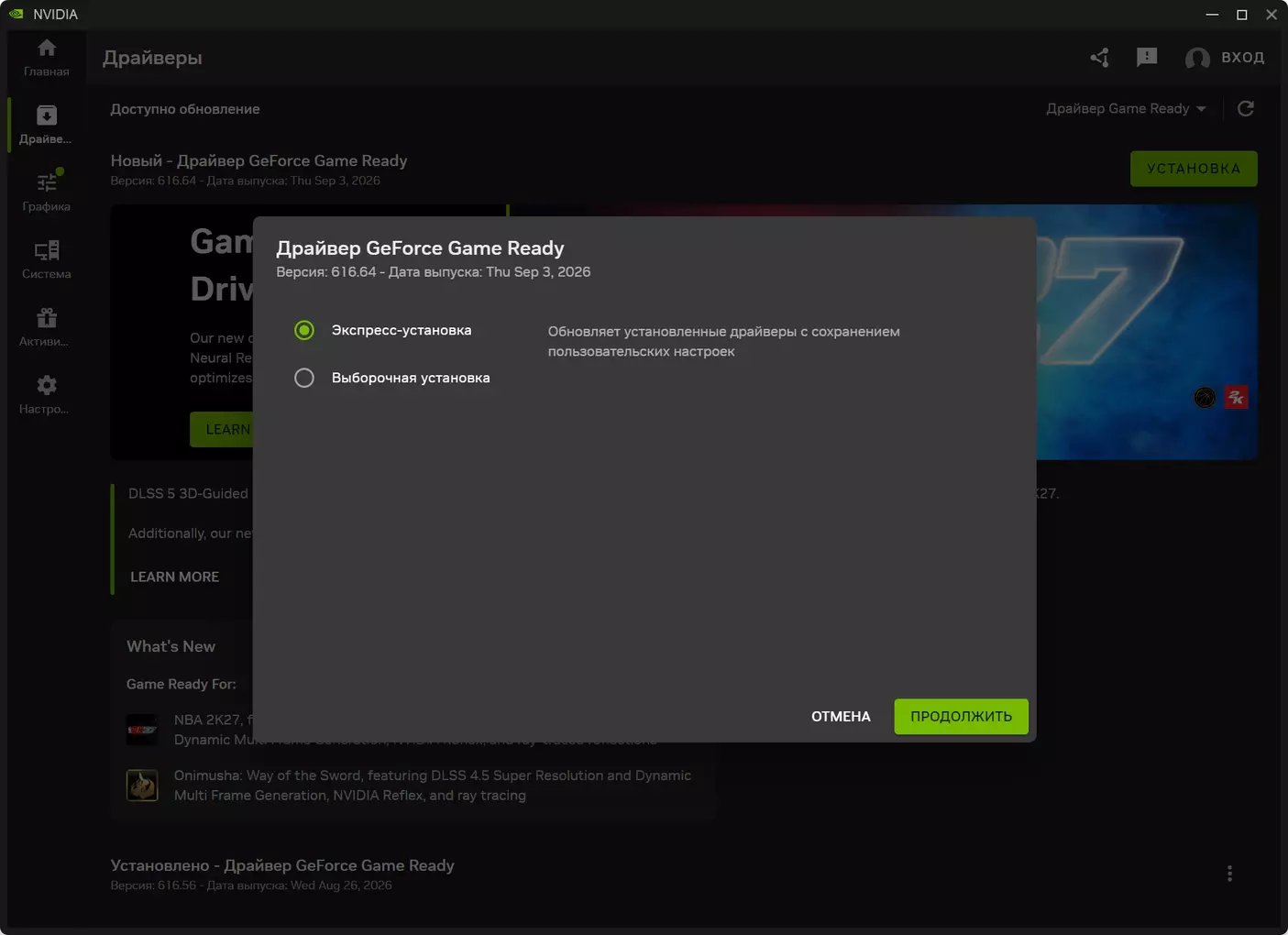Click the feedback exclamation icon
The image size is (1288, 935).
(x=1147, y=58)
